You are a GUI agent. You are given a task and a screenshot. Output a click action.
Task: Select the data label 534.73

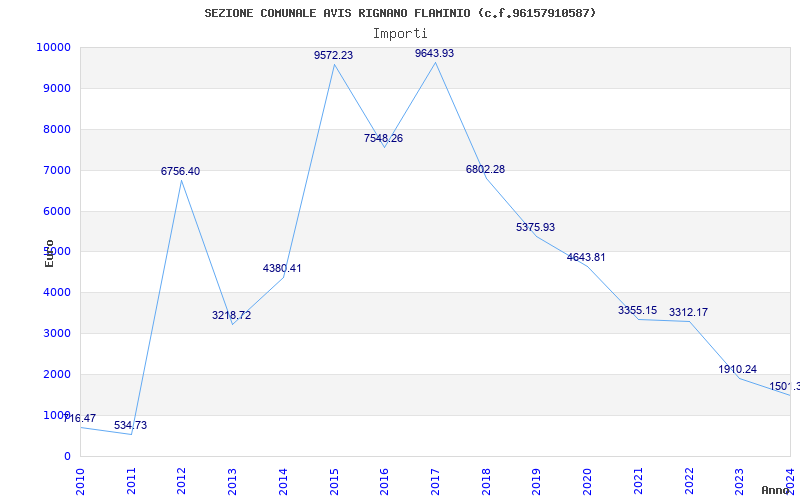[131, 426]
